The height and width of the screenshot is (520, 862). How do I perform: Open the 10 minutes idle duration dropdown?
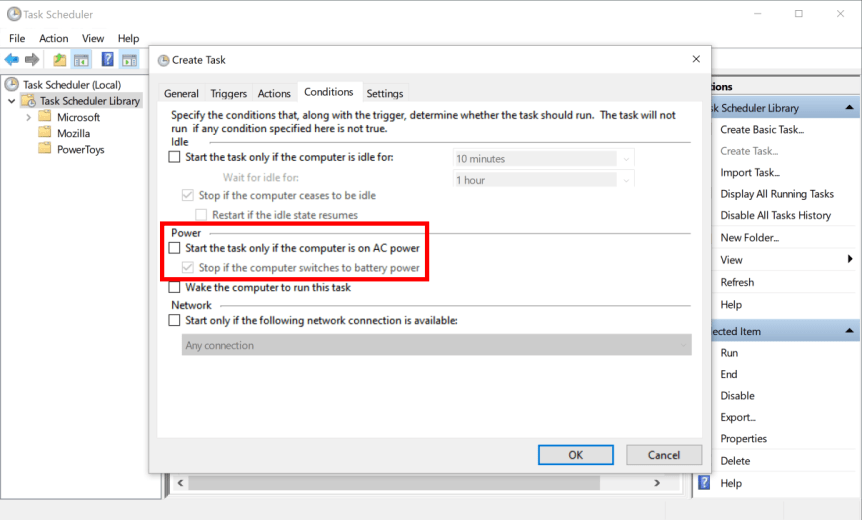click(626, 159)
